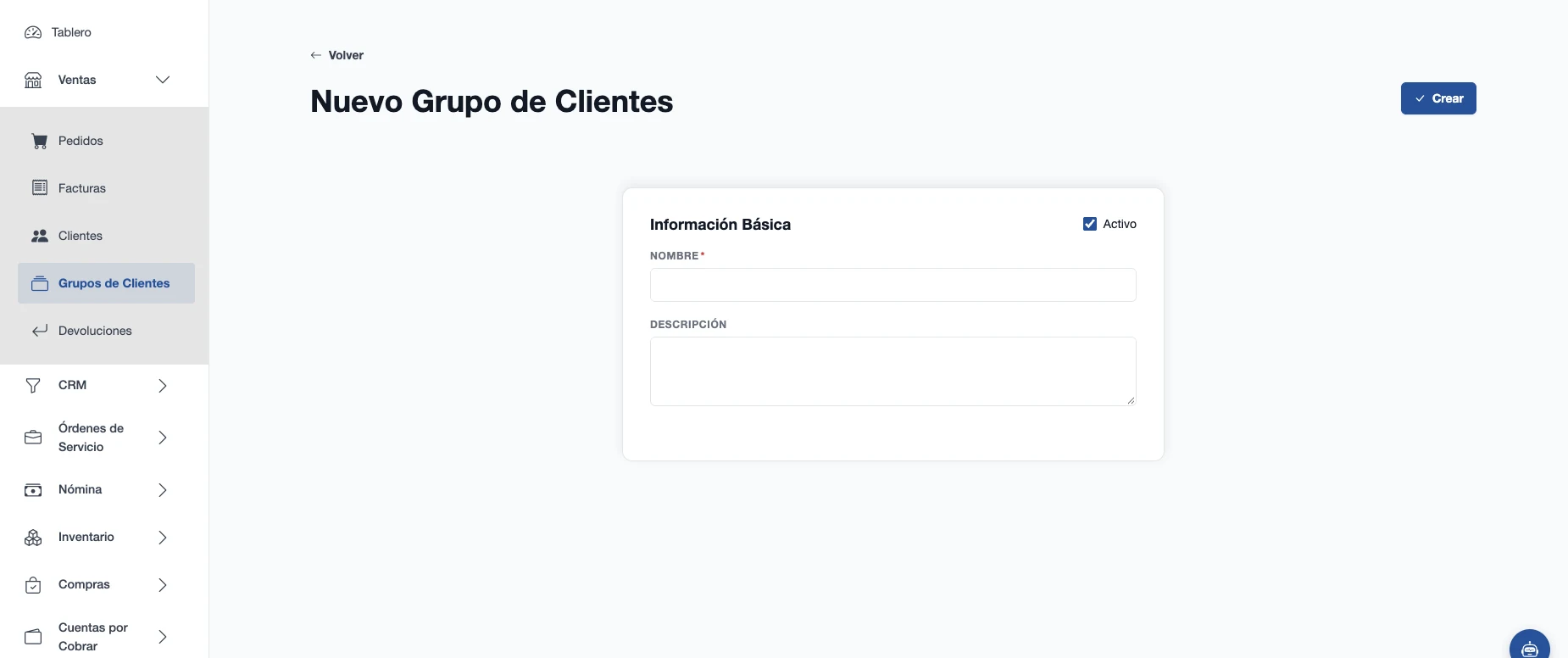Viewport: 1568px width, 658px height.
Task: Expand the Órdenes de Servicio chevron
Action: [163, 438]
